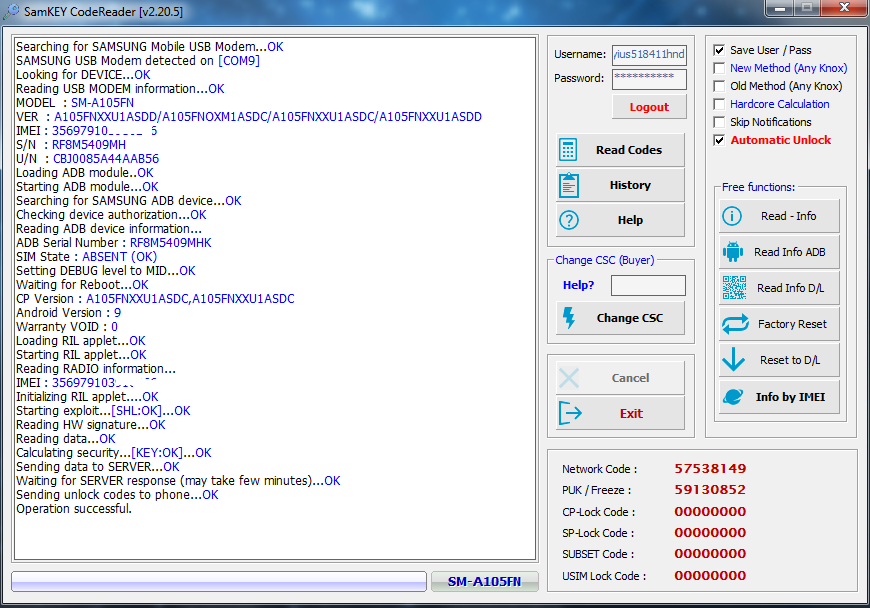
Task: Click the CP Version log line
Action: (155, 299)
